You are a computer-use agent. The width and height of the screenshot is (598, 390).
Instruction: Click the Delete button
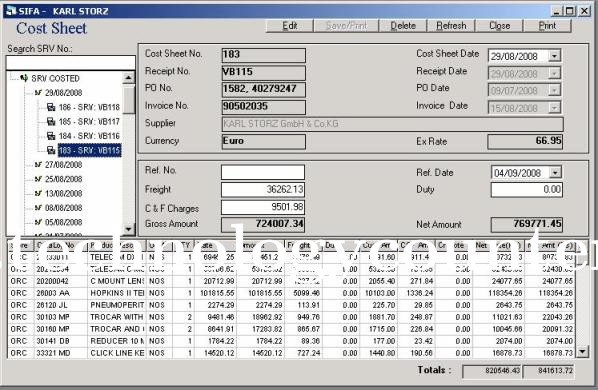coord(403,26)
